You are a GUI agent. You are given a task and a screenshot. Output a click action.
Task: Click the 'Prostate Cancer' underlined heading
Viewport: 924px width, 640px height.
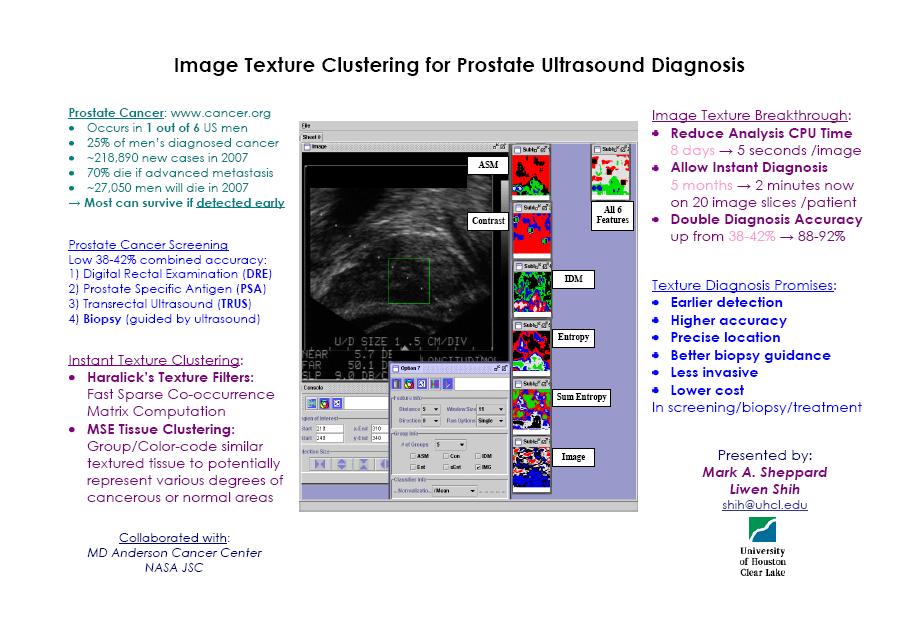click(x=116, y=113)
